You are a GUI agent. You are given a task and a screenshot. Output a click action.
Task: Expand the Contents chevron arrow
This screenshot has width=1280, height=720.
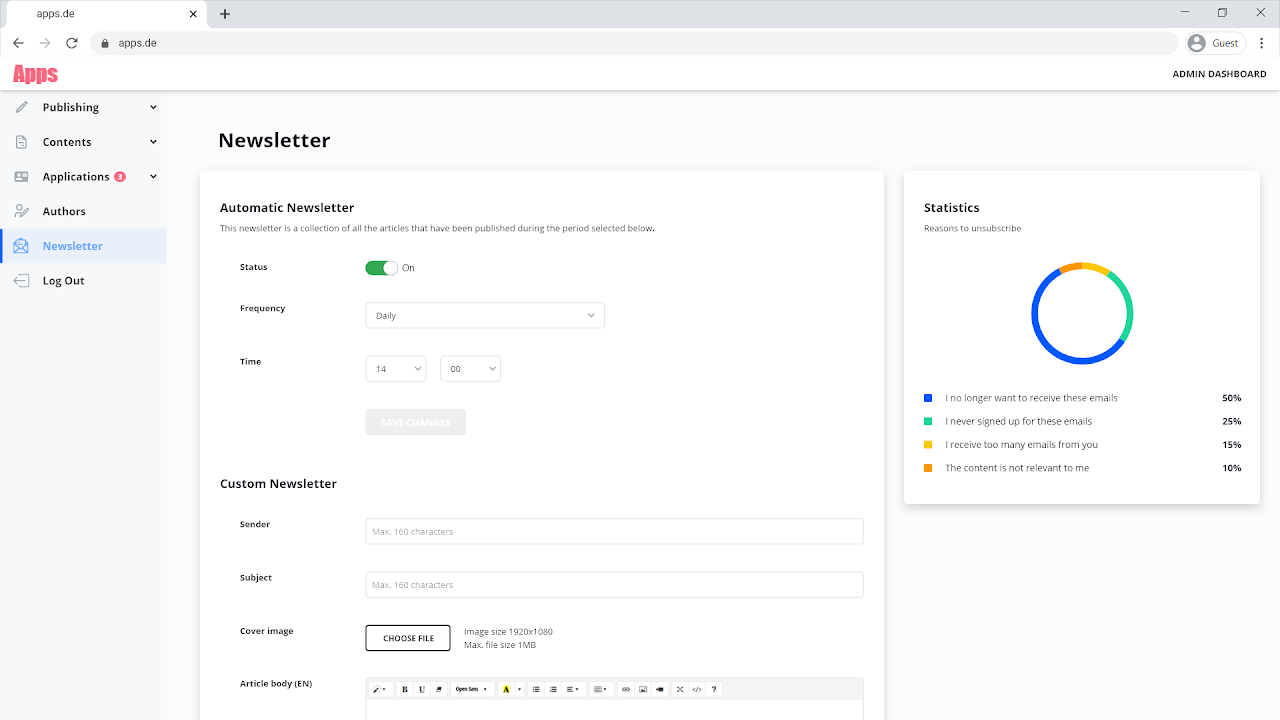coord(153,142)
